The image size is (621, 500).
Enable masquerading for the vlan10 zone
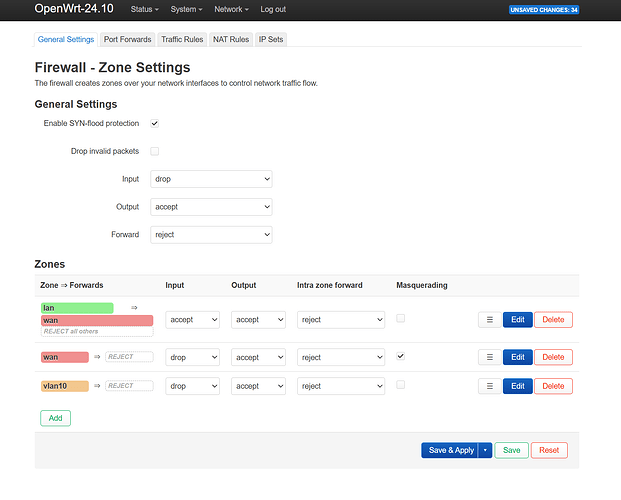(x=401, y=385)
